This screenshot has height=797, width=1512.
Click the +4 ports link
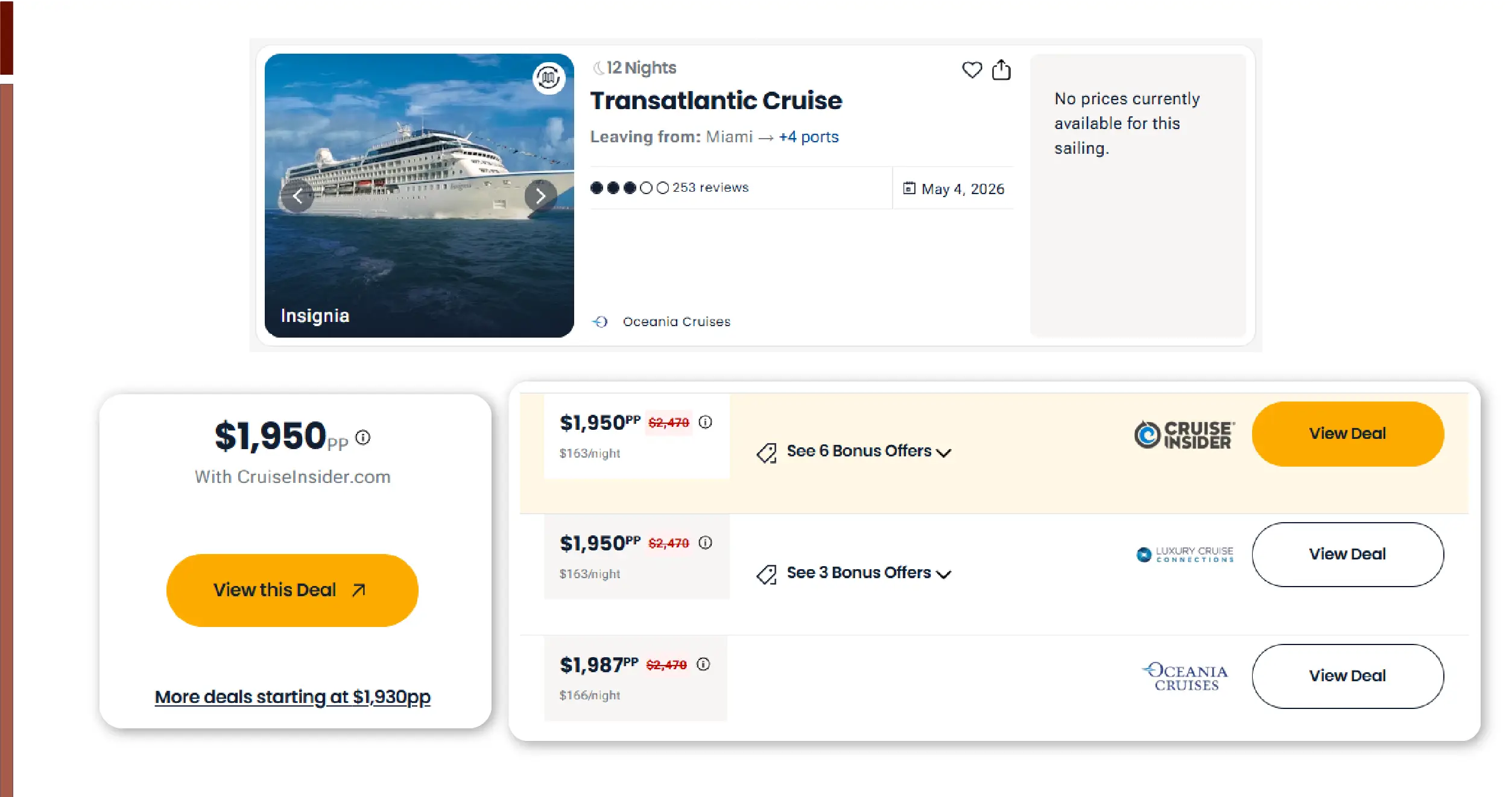click(x=808, y=137)
